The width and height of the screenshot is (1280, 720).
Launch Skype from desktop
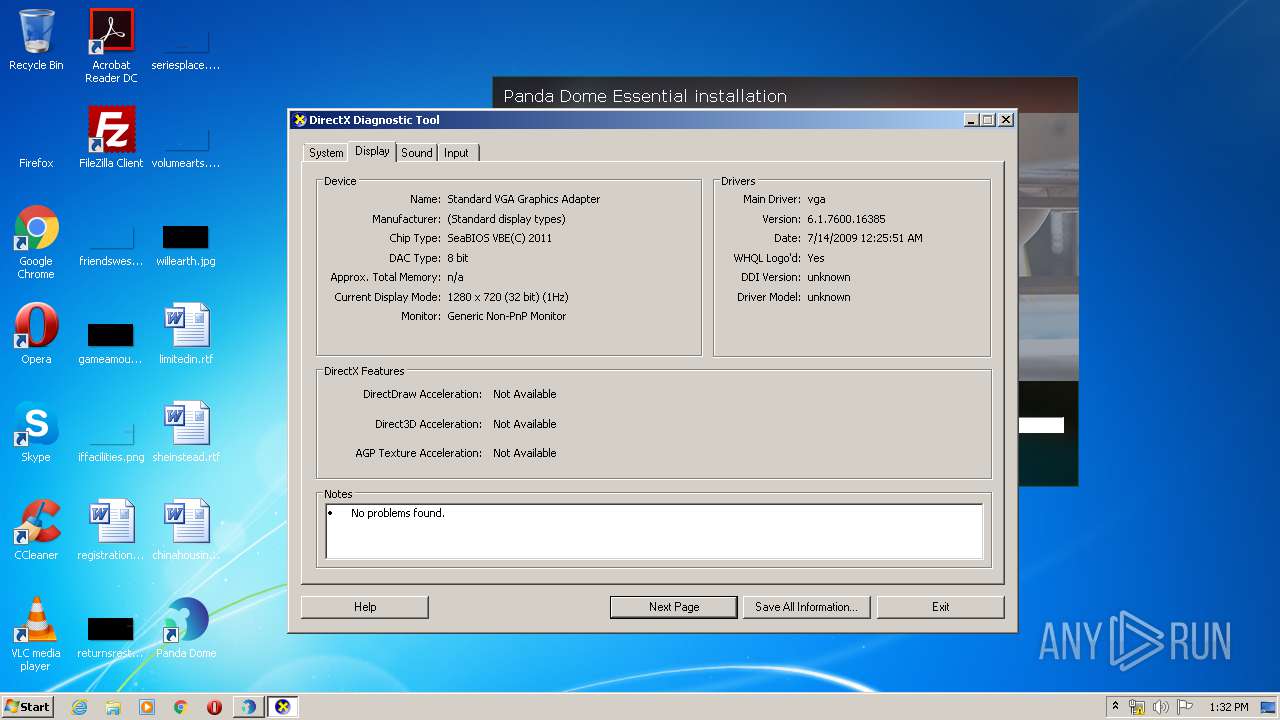tap(36, 432)
